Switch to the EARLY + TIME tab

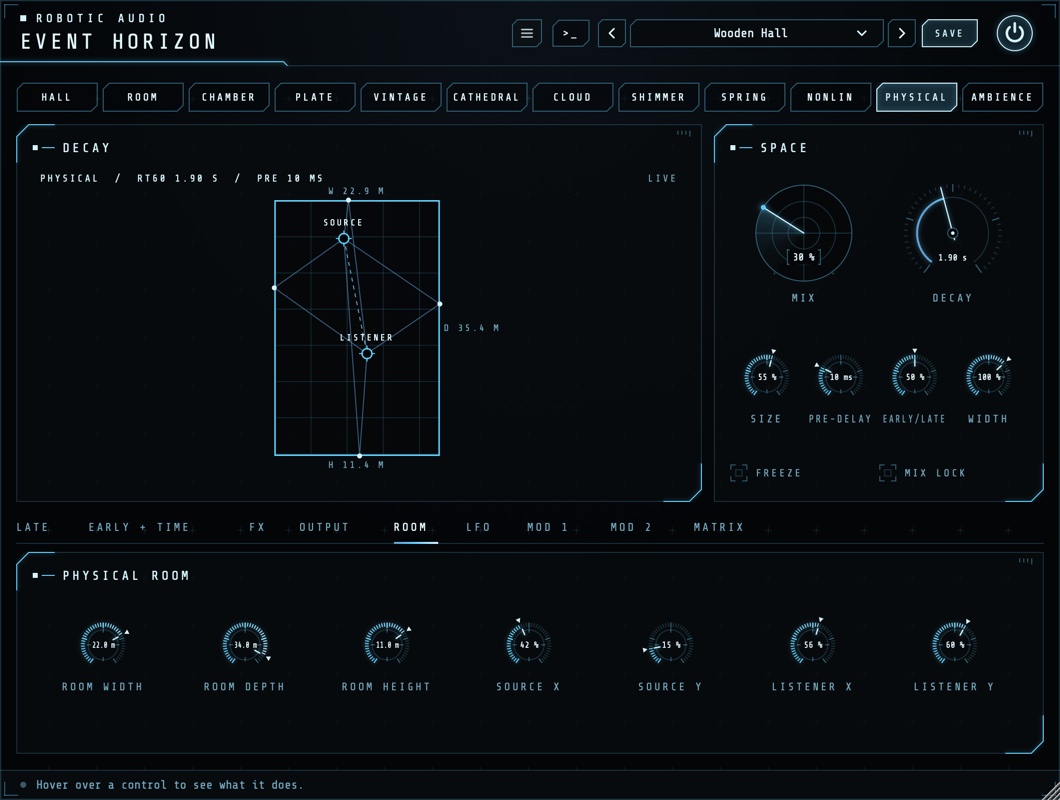point(139,527)
